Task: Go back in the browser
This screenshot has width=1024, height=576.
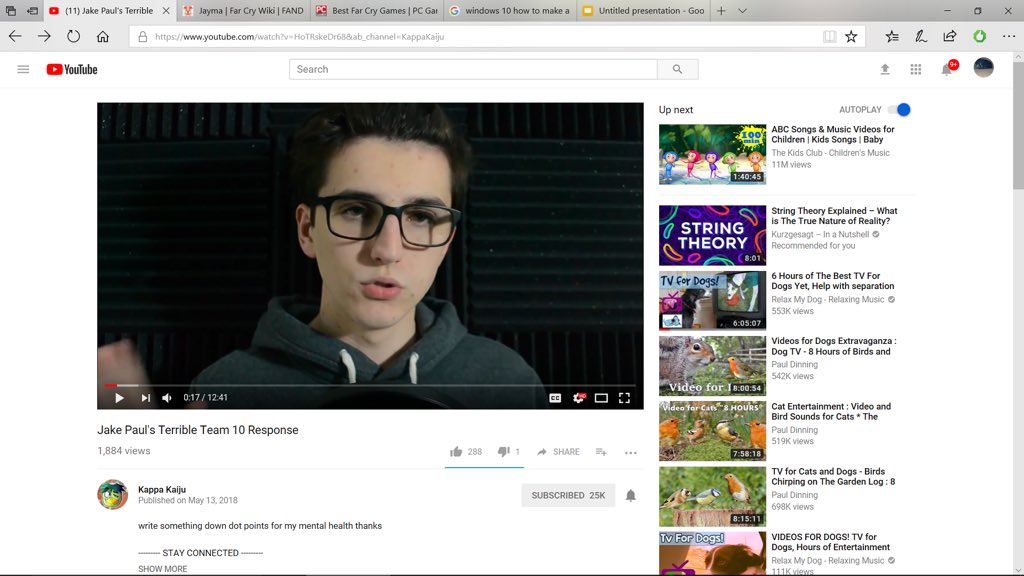Action: (x=14, y=37)
